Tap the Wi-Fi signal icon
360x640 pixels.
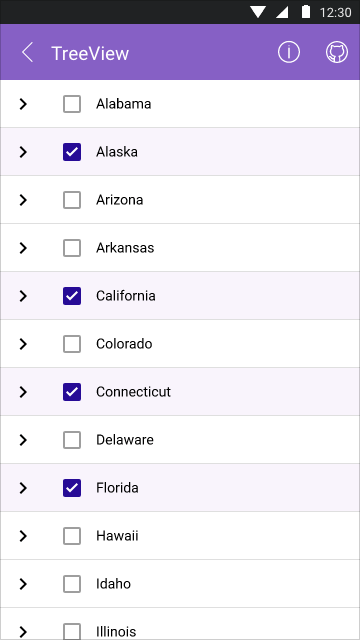pos(258,12)
